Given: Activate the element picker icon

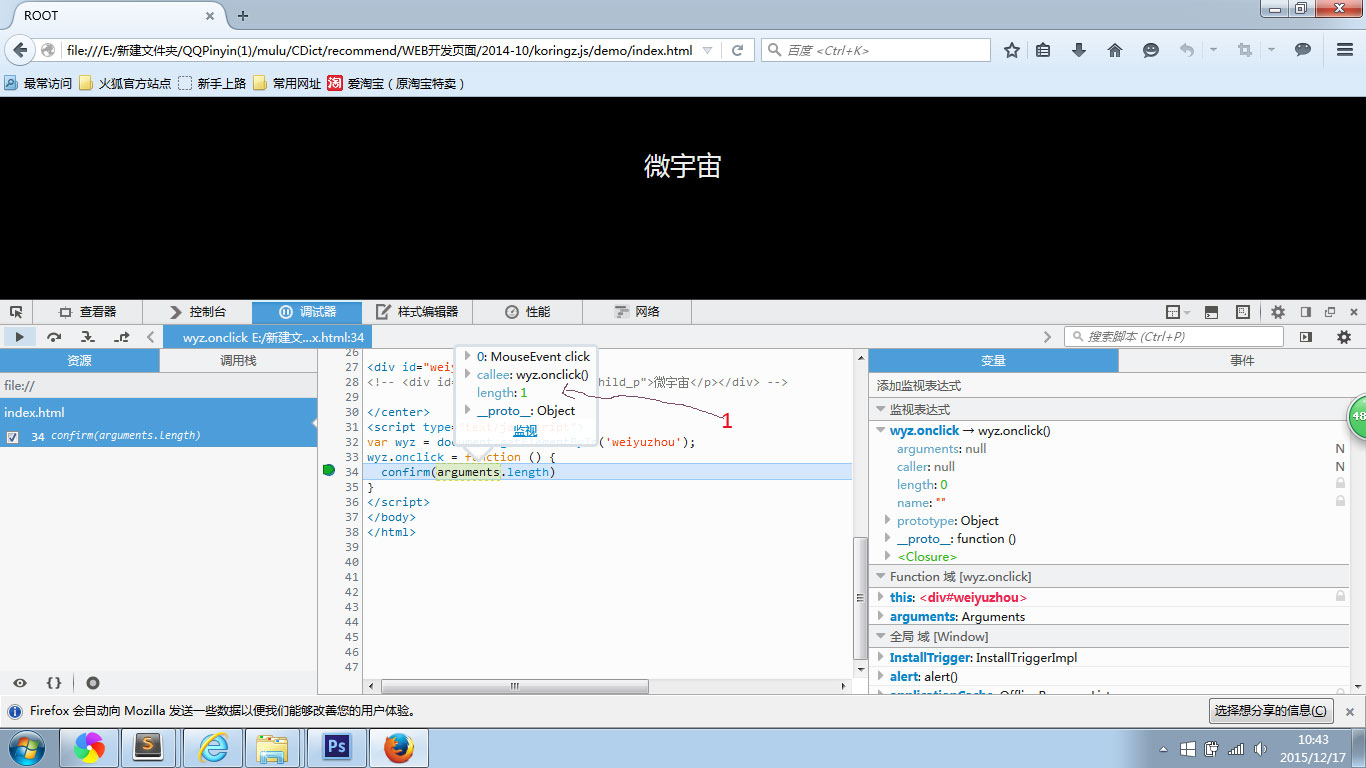Looking at the screenshot, I should click(16, 312).
